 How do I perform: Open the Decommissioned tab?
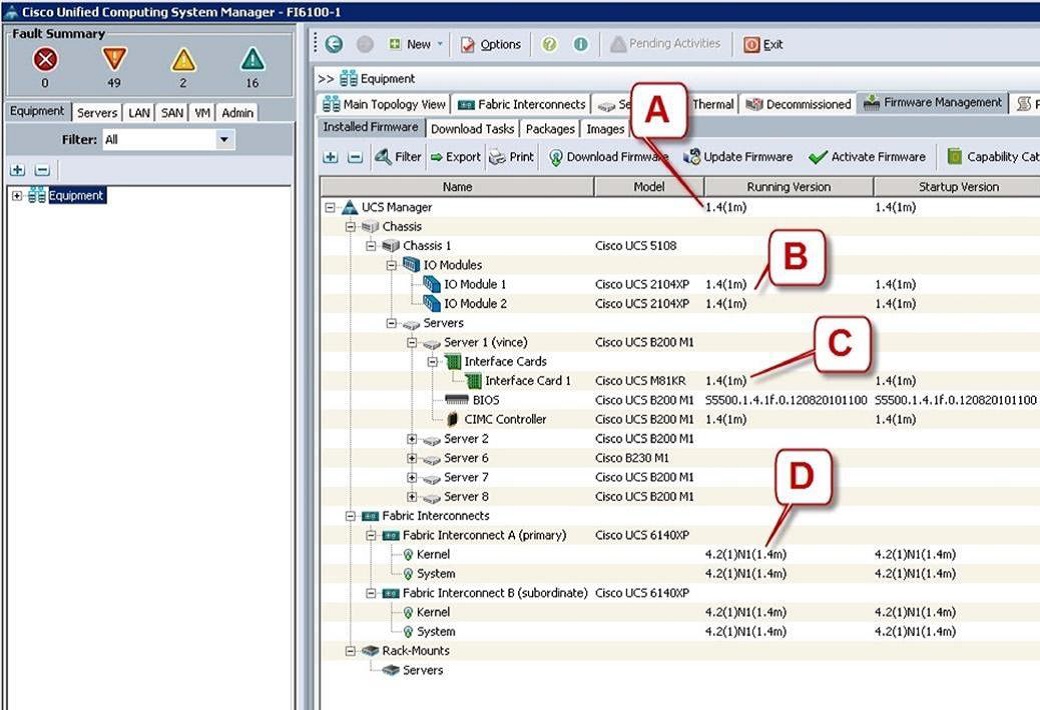[799, 104]
